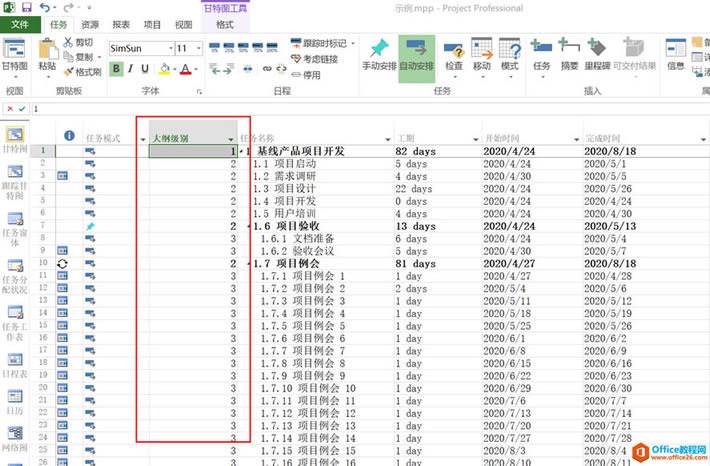Open the SimSun font name dropdown
The width and height of the screenshot is (710, 466).
point(167,48)
